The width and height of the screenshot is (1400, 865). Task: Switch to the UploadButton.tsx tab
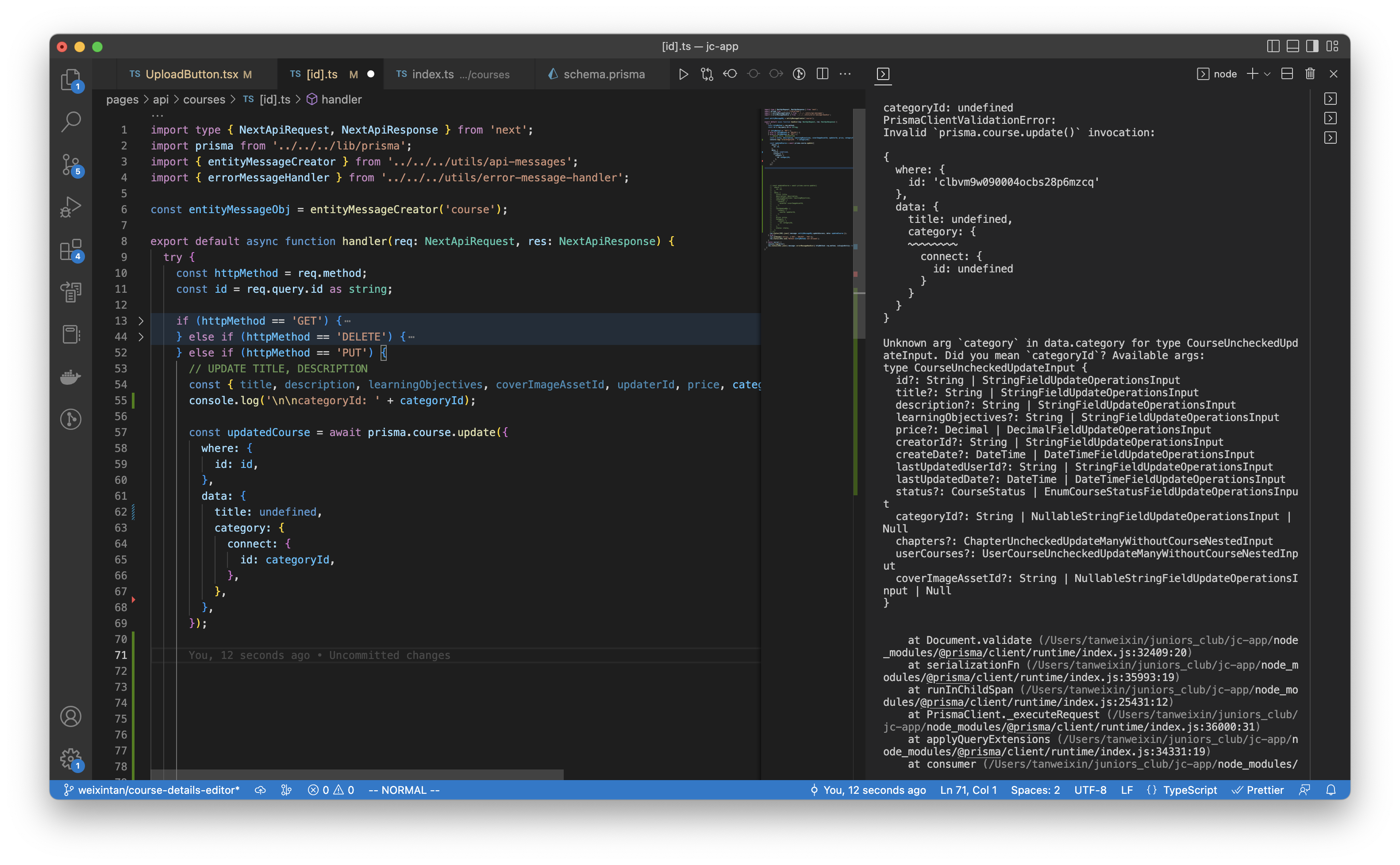coord(191,74)
